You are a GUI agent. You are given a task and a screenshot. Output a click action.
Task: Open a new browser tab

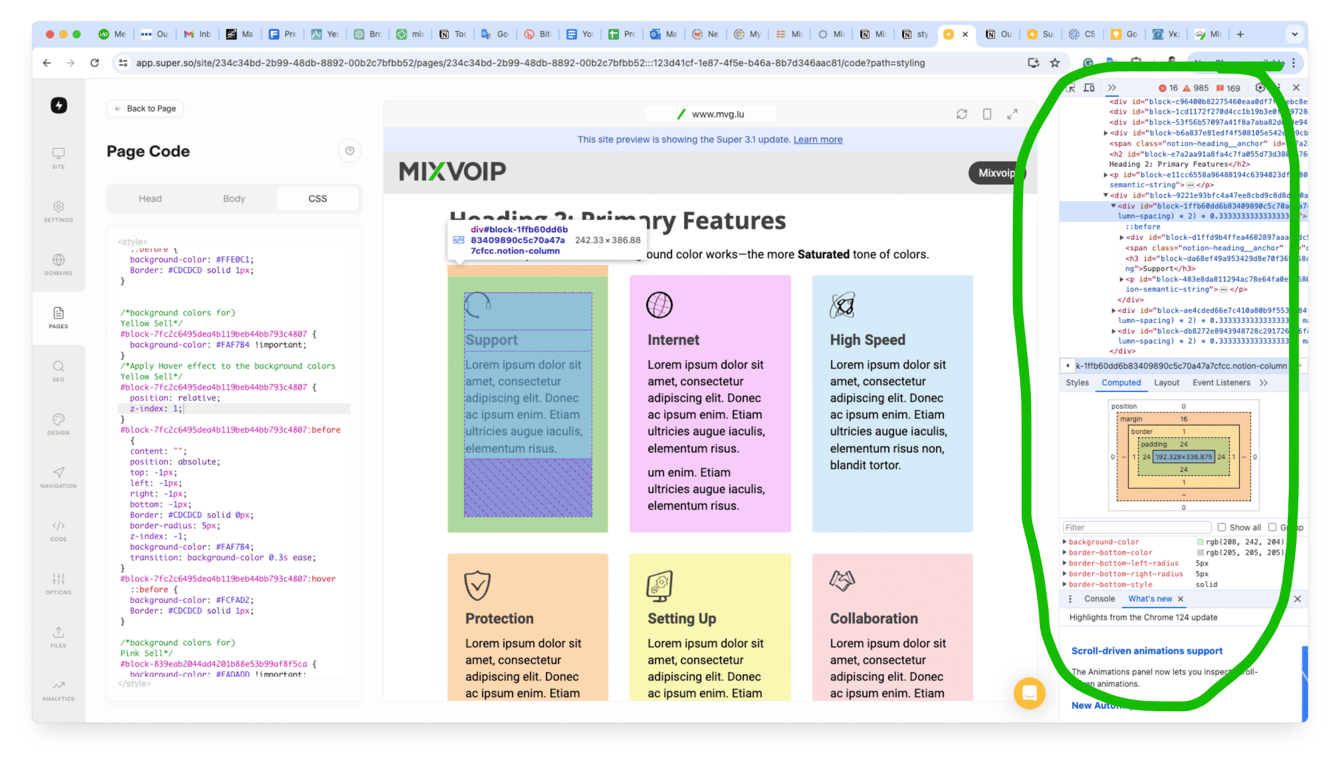(x=1240, y=34)
